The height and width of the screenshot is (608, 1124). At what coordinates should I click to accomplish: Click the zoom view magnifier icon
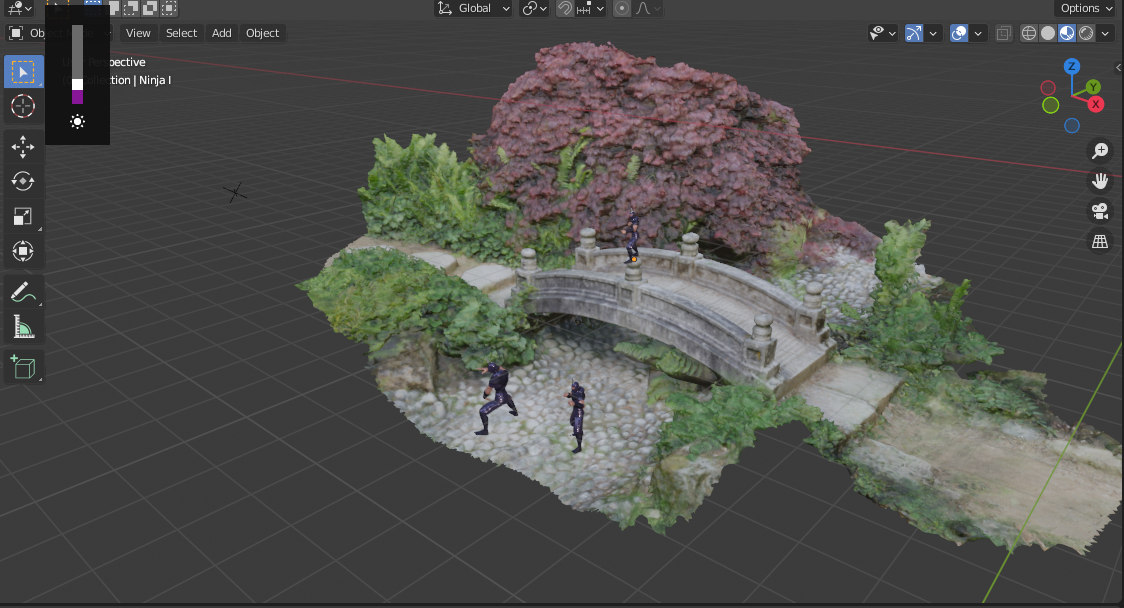tap(1100, 151)
